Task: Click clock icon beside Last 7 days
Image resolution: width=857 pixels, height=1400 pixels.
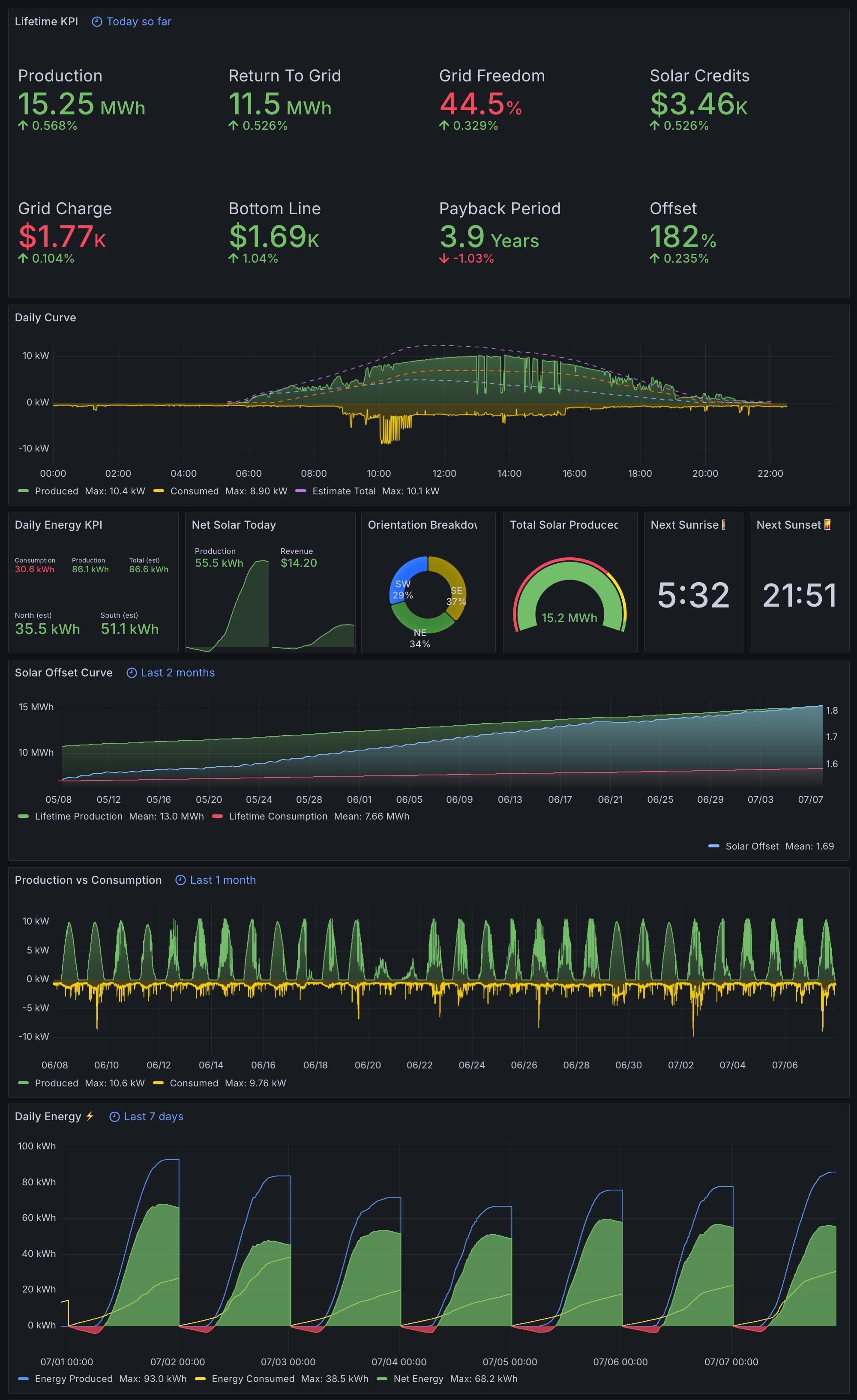Action: [x=114, y=1116]
